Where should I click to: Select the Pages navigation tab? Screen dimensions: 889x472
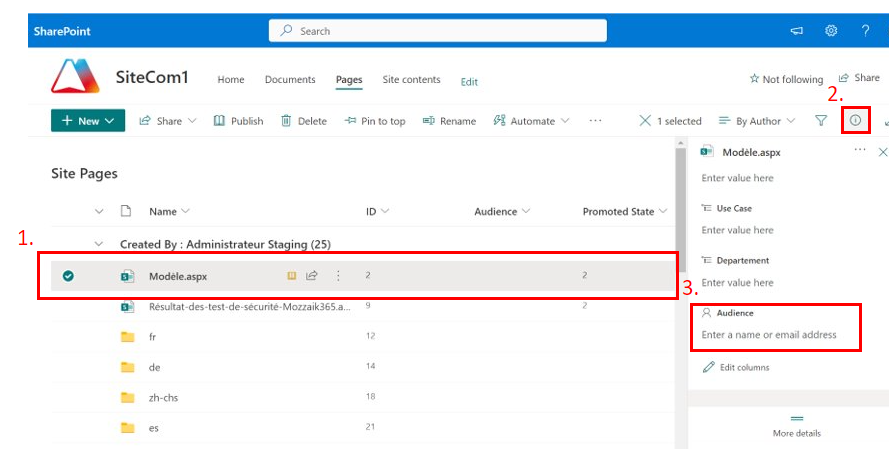[x=349, y=80]
